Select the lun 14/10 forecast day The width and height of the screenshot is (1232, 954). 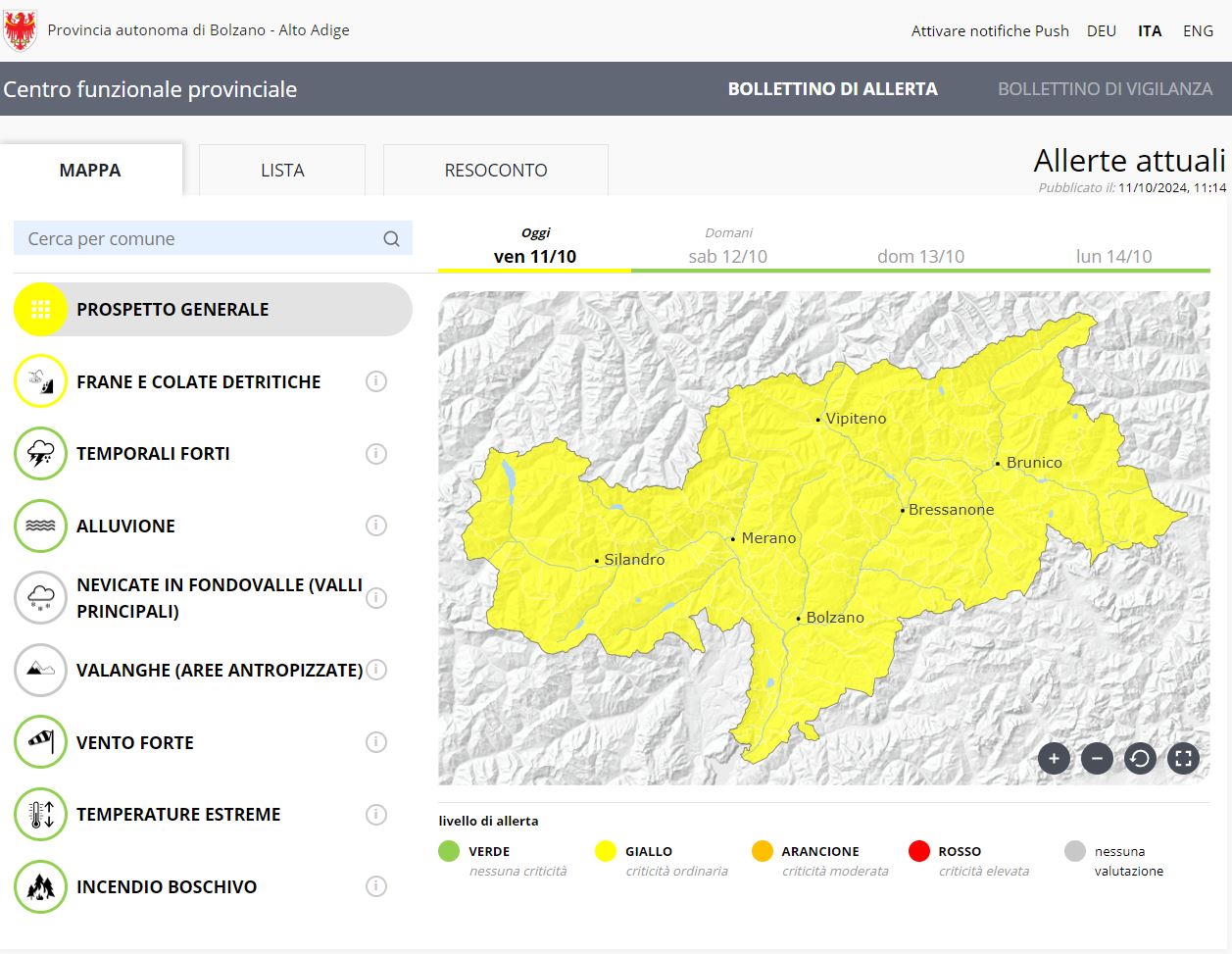click(x=1113, y=256)
